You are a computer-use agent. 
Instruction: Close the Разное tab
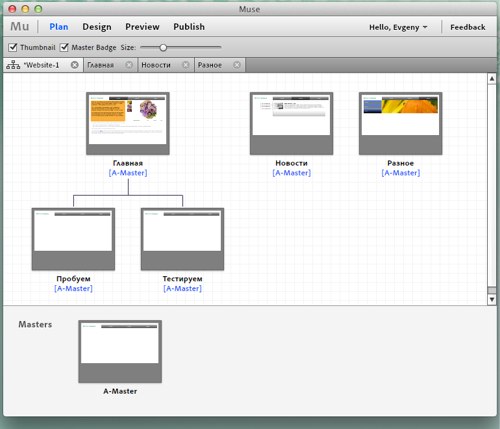pos(237,65)
